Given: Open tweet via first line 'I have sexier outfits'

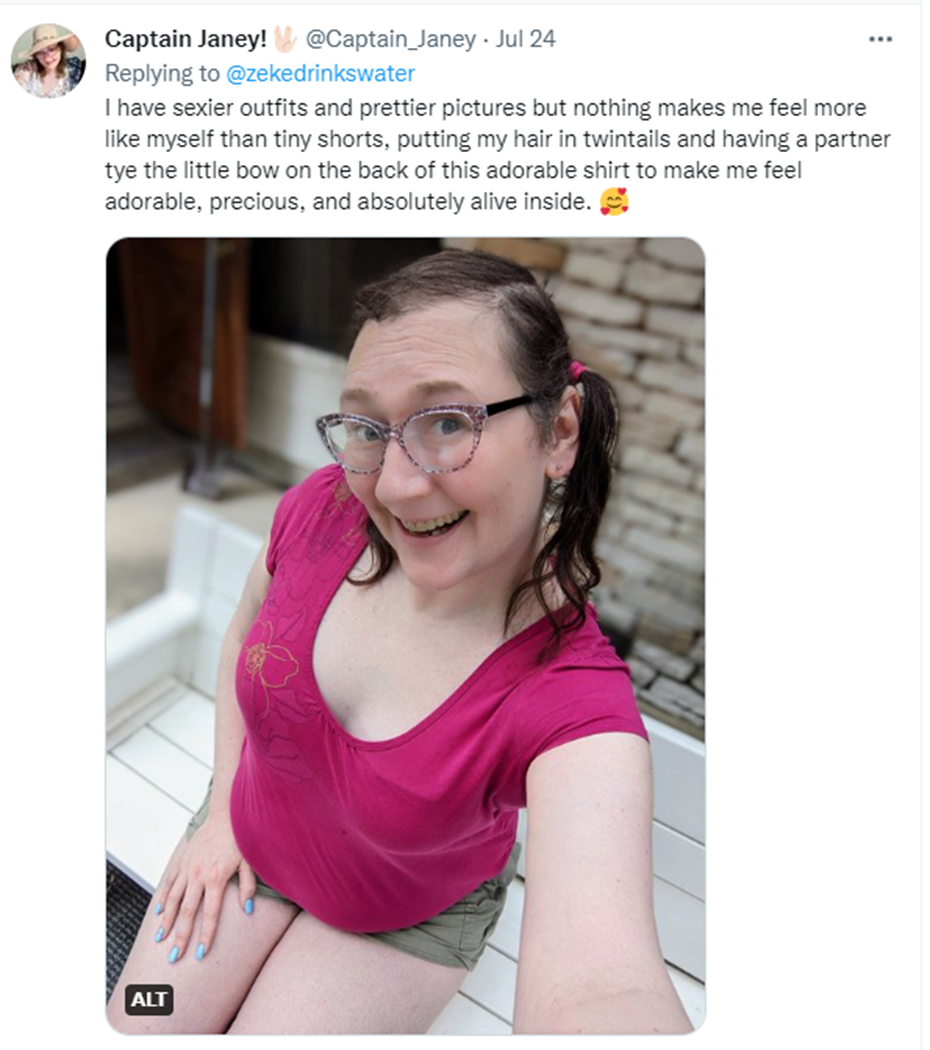Looking at the screenshot, I should (x=485, y=108).
